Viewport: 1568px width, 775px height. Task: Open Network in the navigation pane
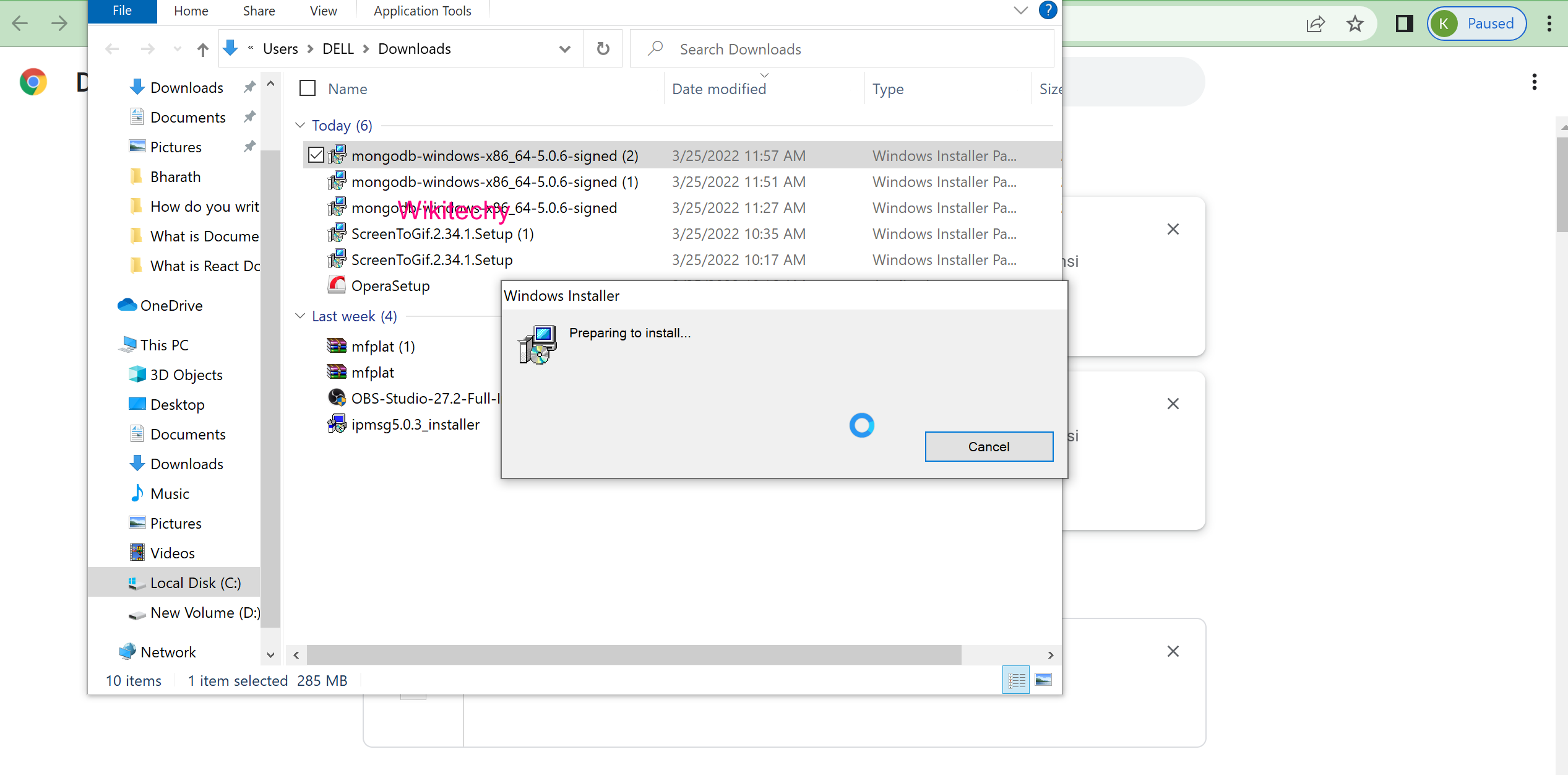click(x=168, y=652)
